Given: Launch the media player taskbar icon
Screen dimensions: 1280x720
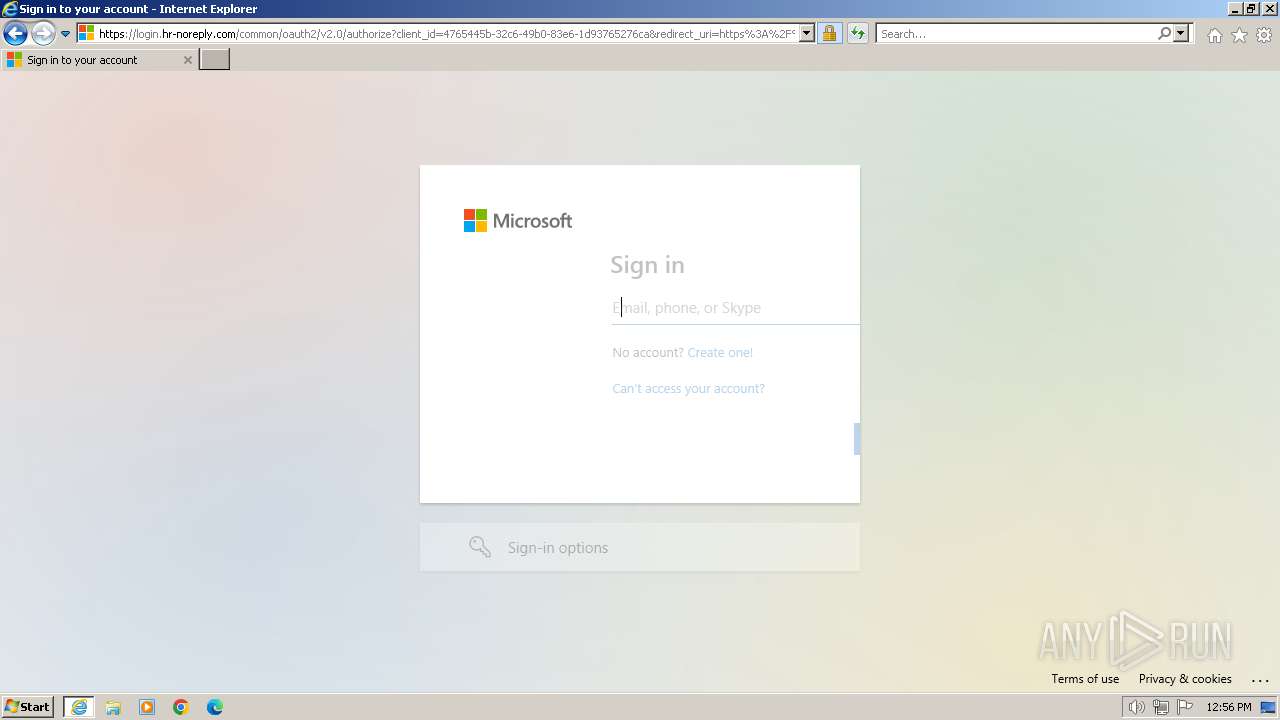Looking at the screenshot, I should coord(147,707).
